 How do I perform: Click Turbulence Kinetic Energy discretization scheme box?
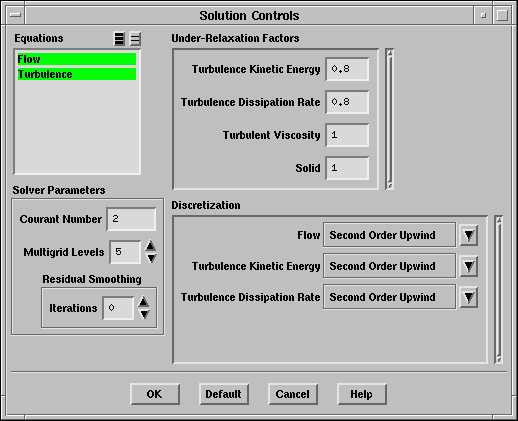(389, 266)
